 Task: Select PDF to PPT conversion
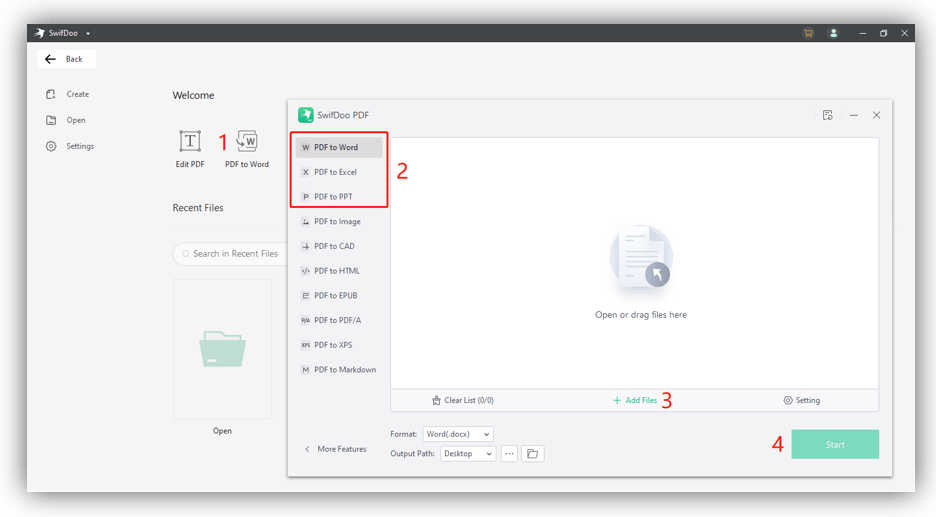coord(338,196)
